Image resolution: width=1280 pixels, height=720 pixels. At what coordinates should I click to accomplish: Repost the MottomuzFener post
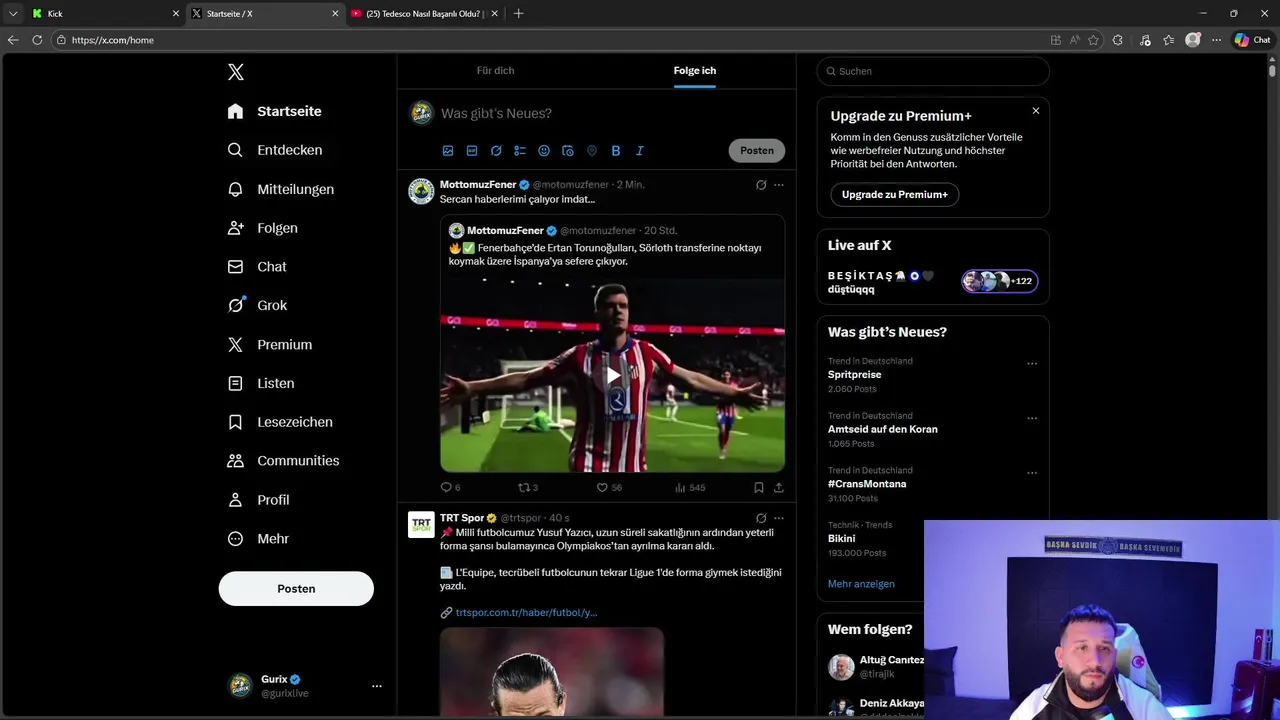click(528, 488)
